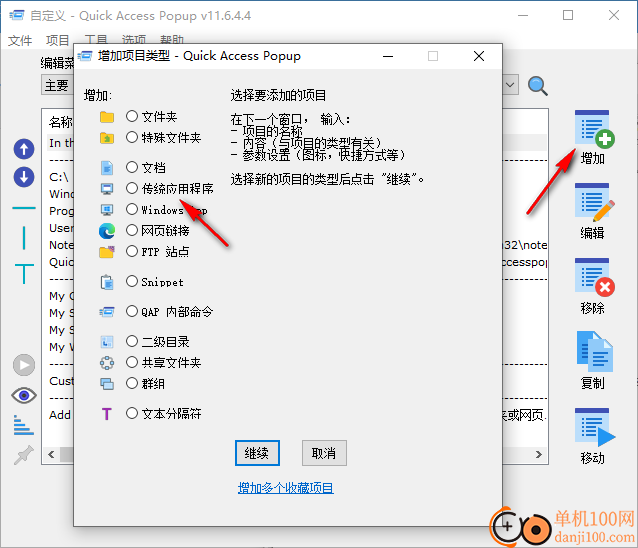Image resolution: width=638 pixels, height=548 pixels.
Task: Minimize the 增加项目类型 dialog
Action: click(x=388, y=56)
